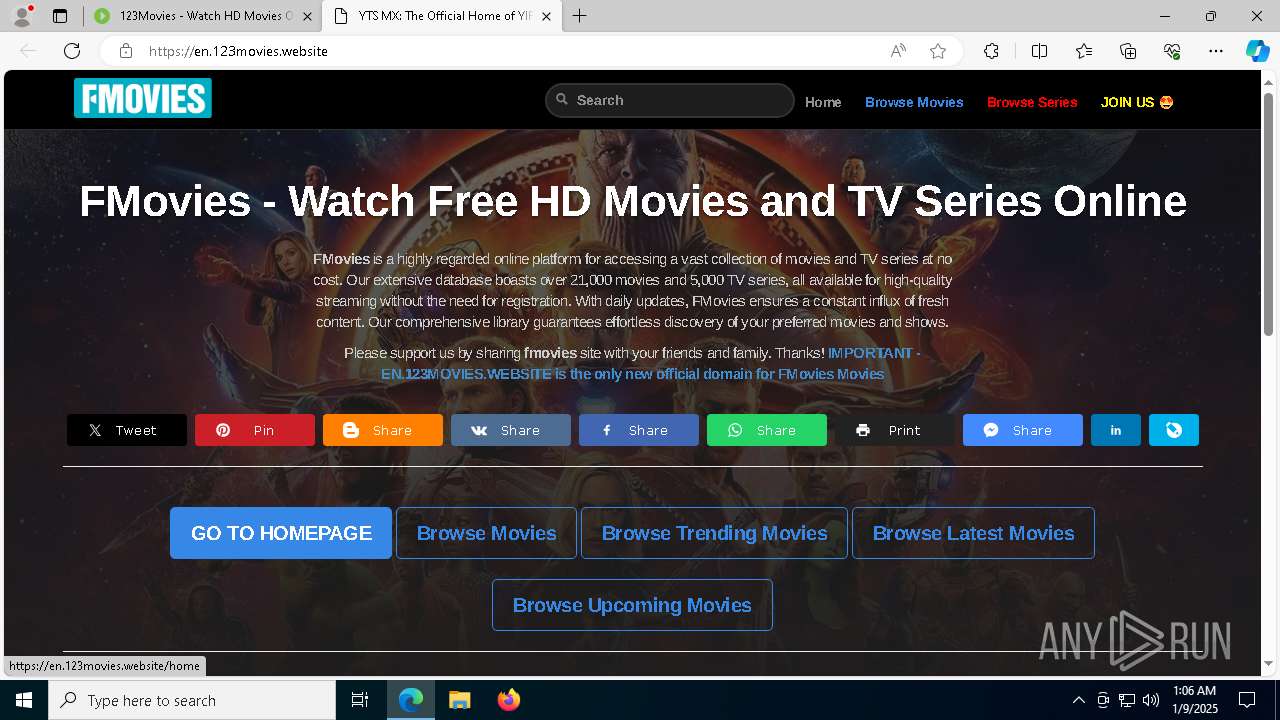Viewport: 1280px width, 720px height.
Task: Click the address bar URL
Action: (238, 51)
